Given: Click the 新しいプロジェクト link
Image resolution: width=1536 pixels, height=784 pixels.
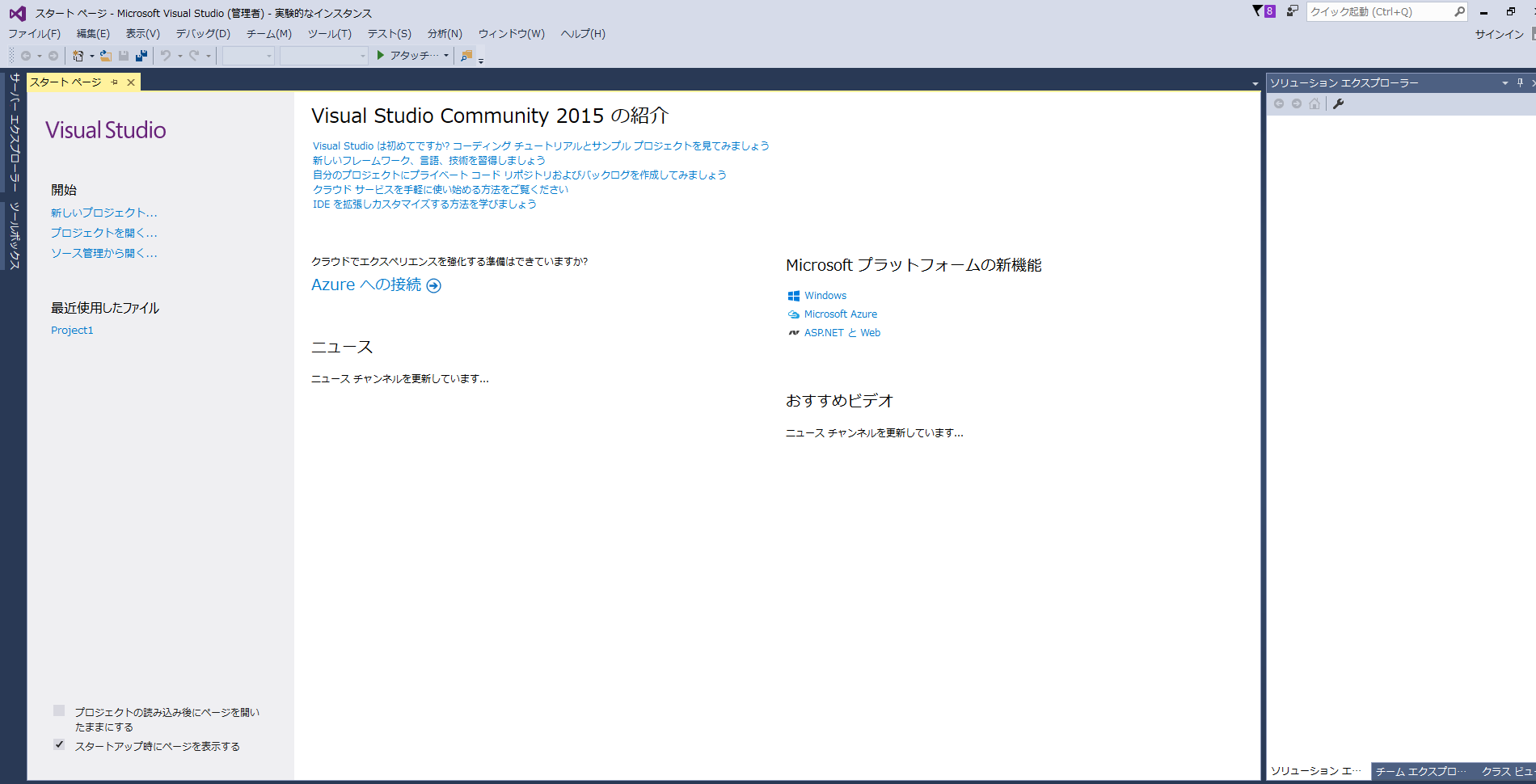Looking at the screenshot, I should pyautogui.click(x=103, y=212).
